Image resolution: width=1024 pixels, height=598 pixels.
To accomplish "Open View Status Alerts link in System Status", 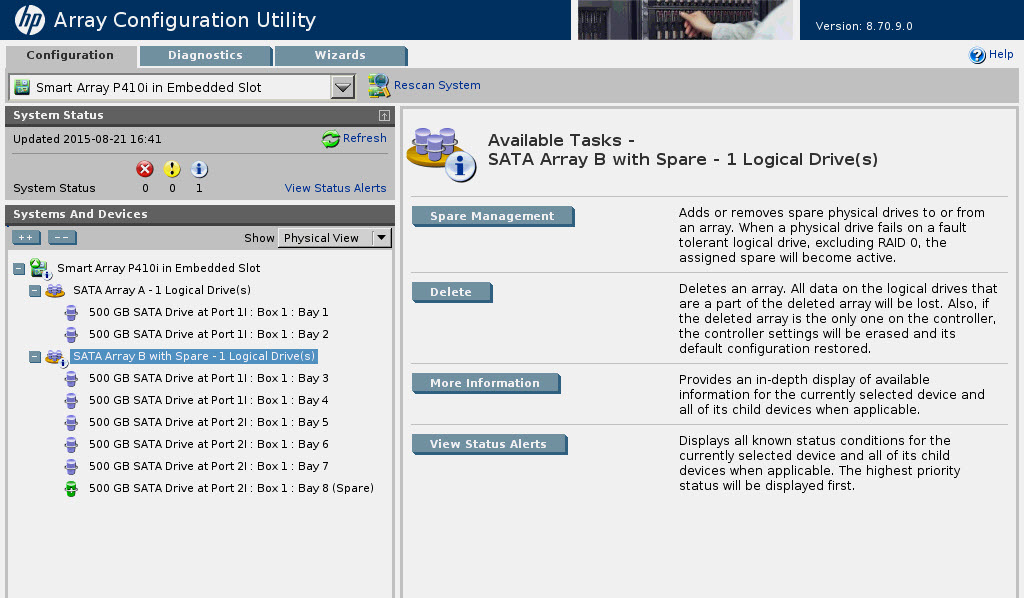I will (x=335, y=188).
